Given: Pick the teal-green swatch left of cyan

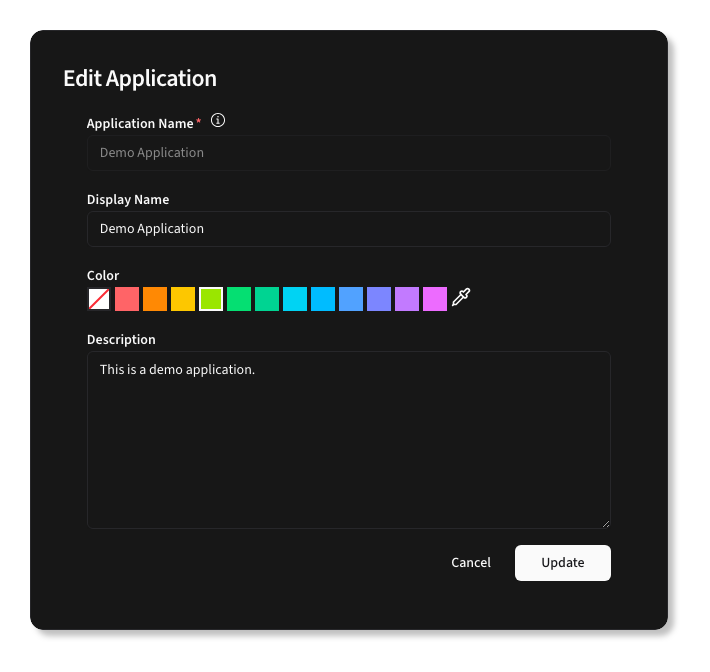Looking at the screenshot, I should (267, 299).
